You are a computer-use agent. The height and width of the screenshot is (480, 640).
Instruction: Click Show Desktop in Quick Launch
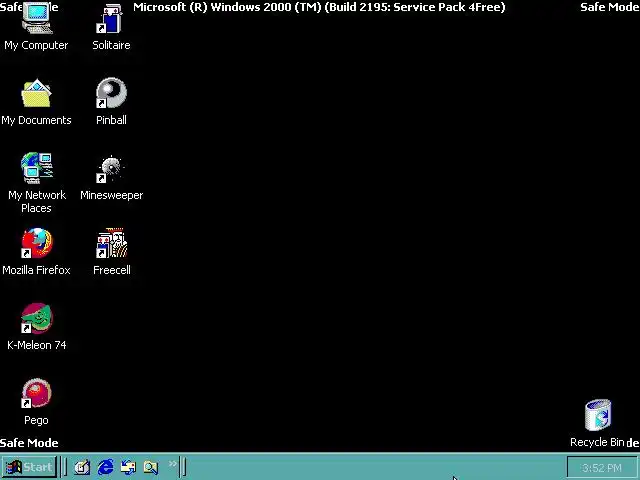82,467
